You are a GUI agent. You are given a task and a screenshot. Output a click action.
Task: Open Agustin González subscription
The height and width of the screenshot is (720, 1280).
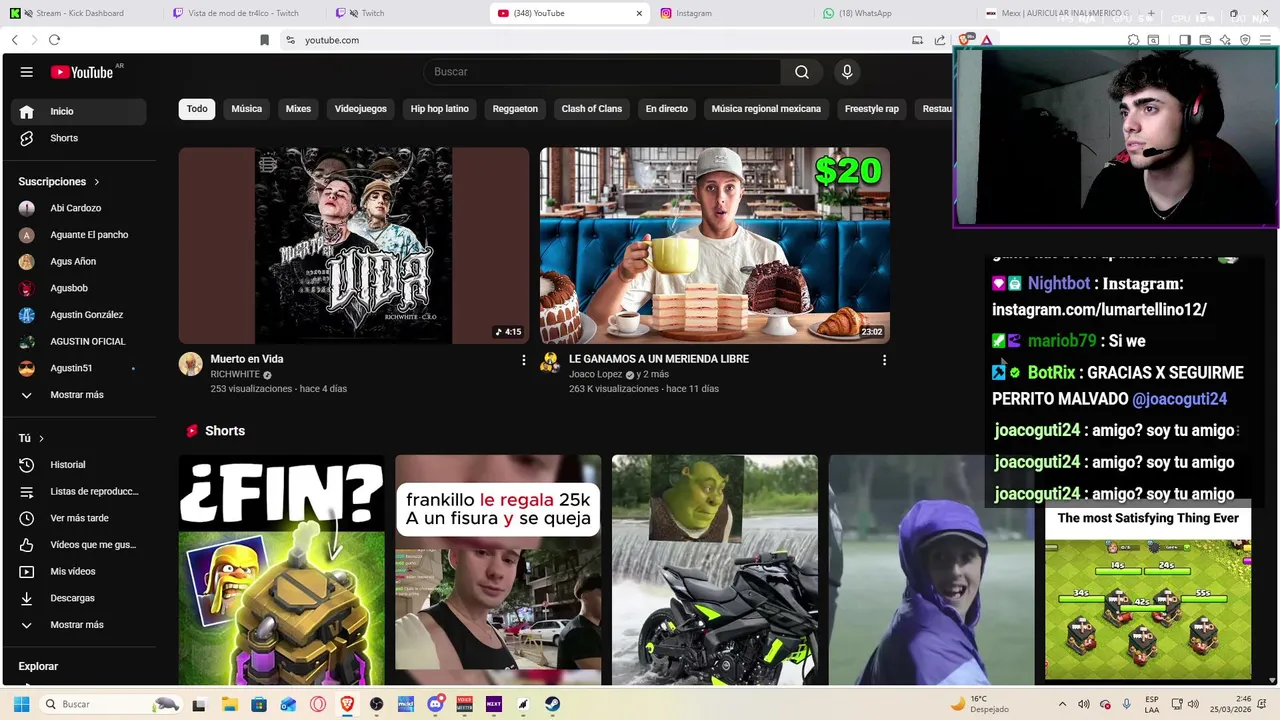[x=78, y=315]
